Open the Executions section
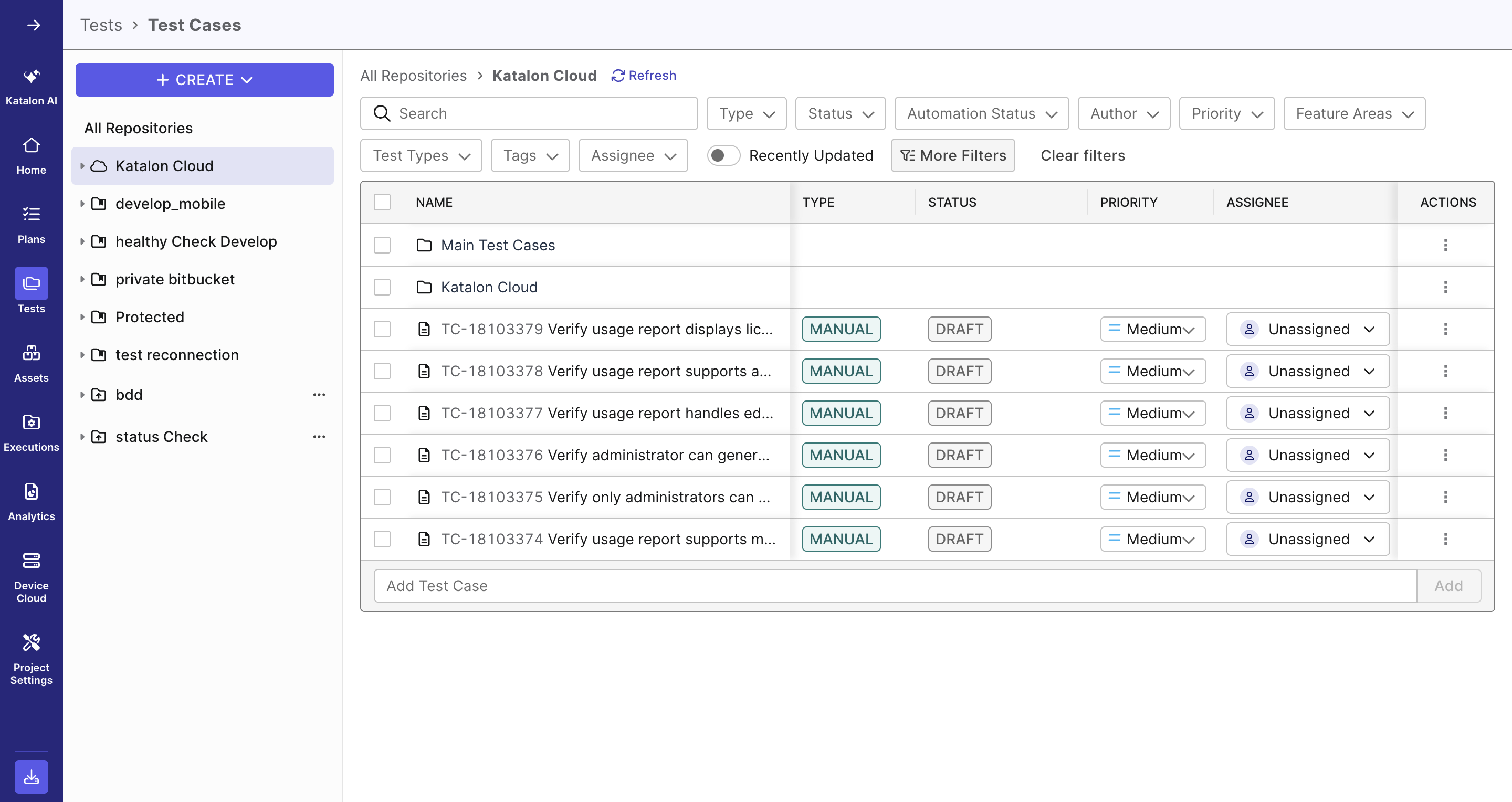 coord(31,433)
